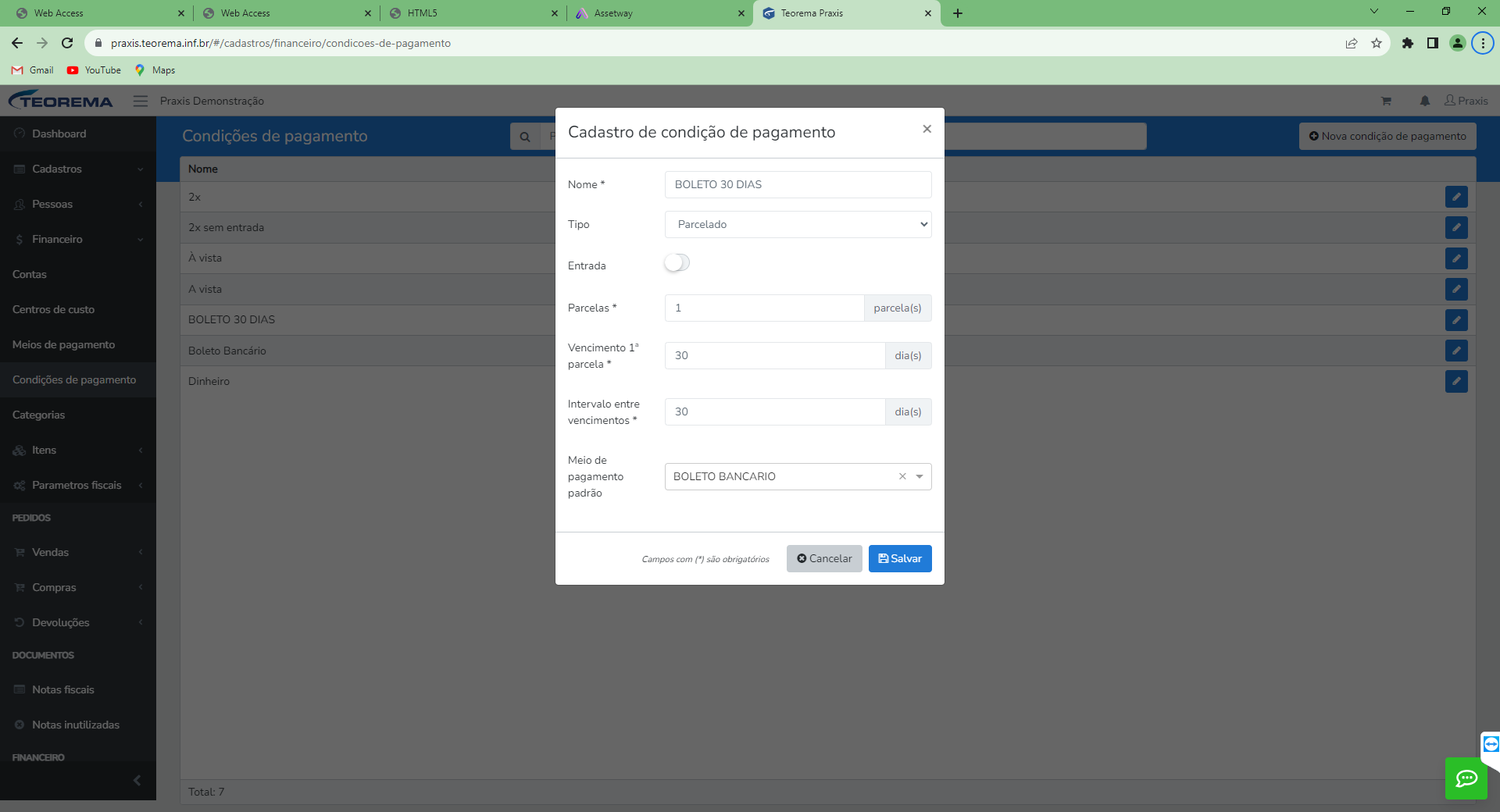Click the Intervalo entre vencimentos field
Screen dimensions: 1500x812
coord(774,411)
